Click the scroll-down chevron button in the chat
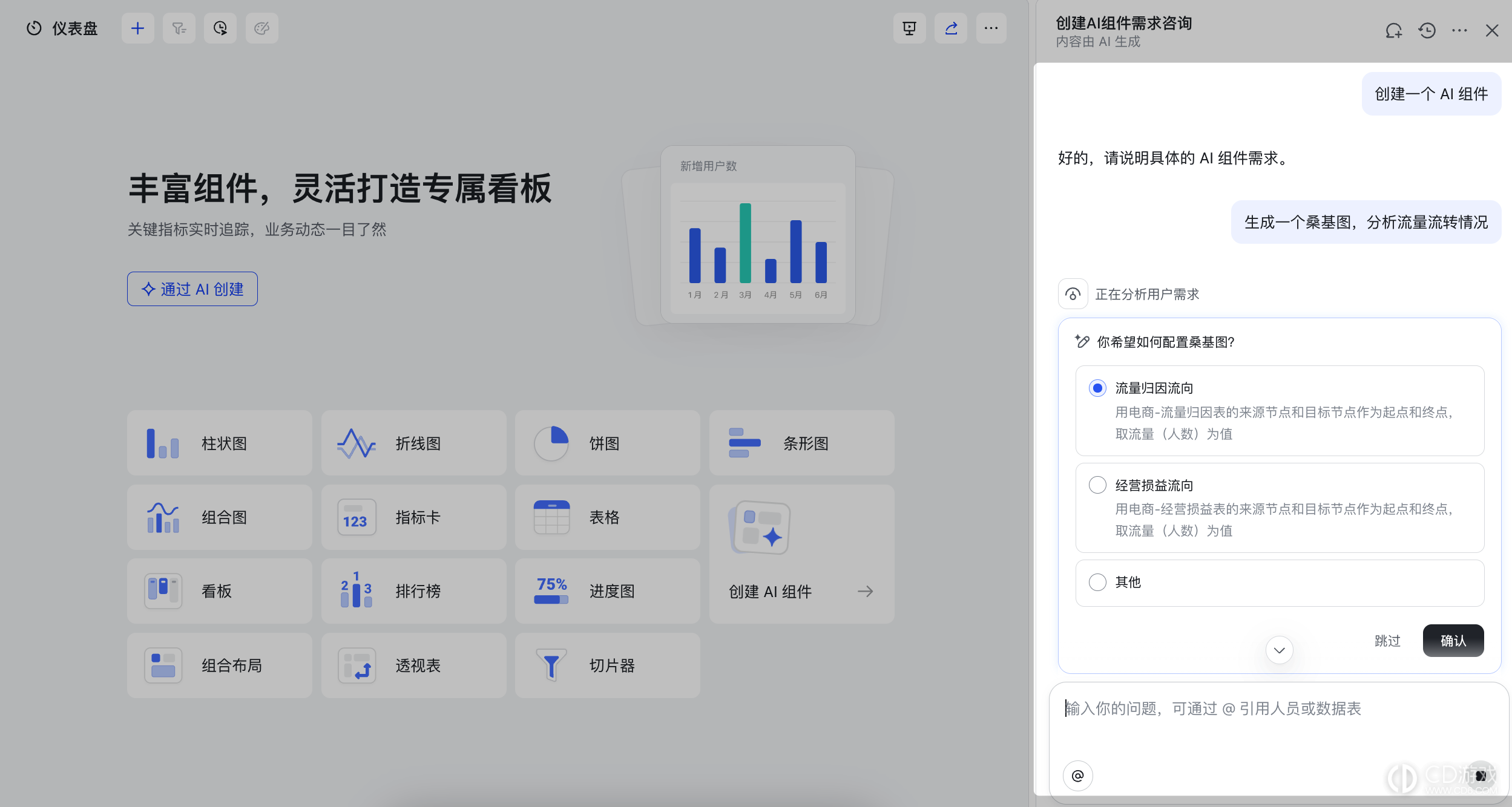Viewport: 1512px width, 807px height. [1280, 650]
